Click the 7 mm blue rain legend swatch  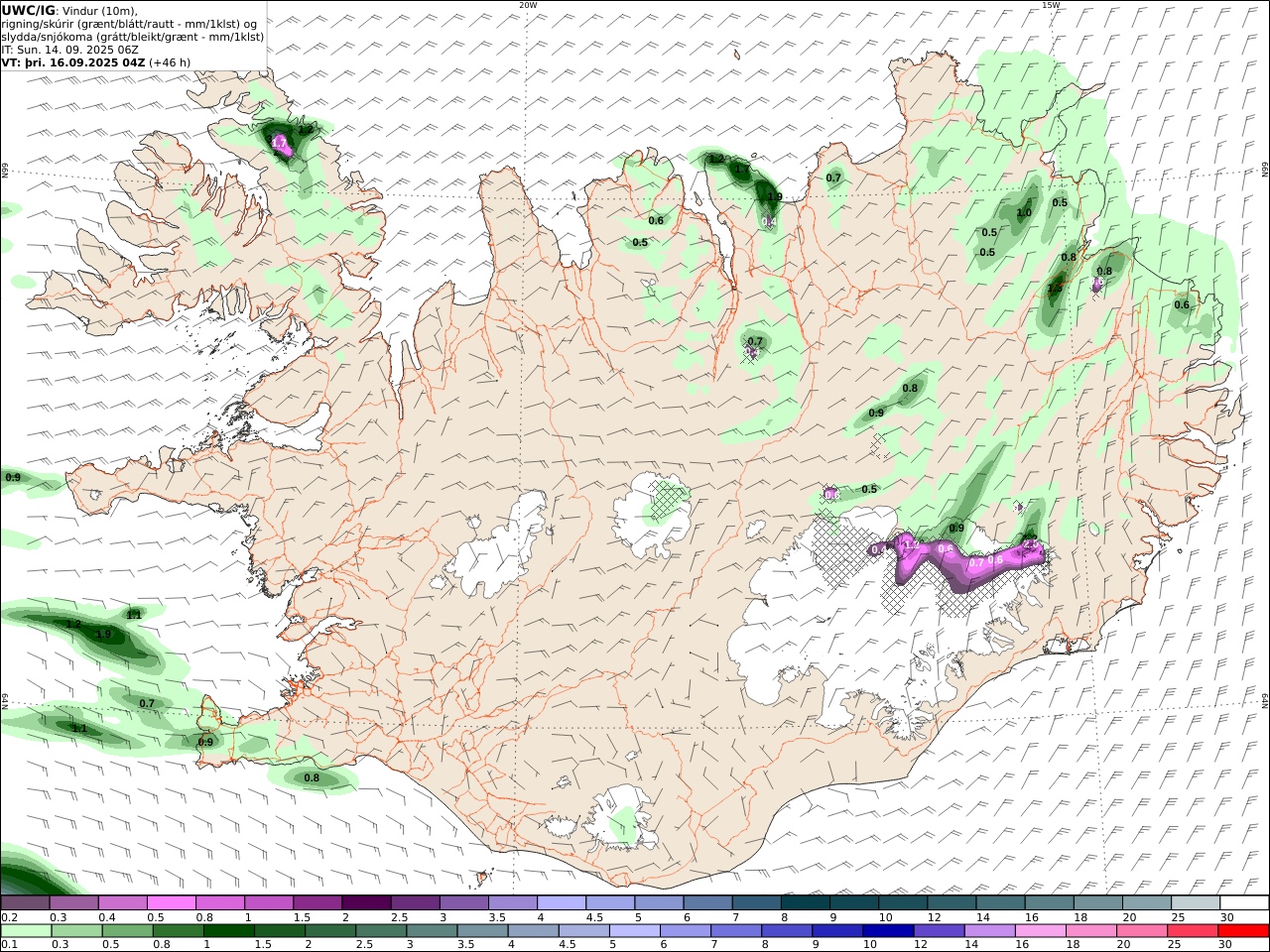click(x=734, y=931)
